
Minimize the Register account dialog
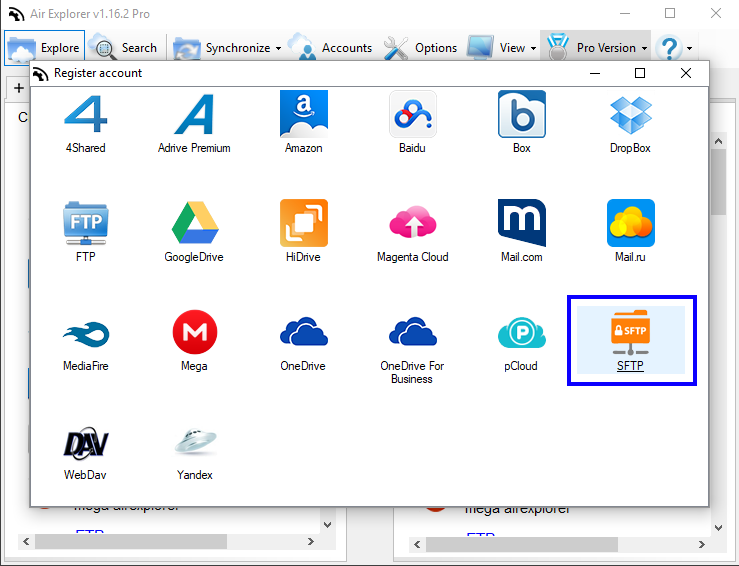pos(595,73)
